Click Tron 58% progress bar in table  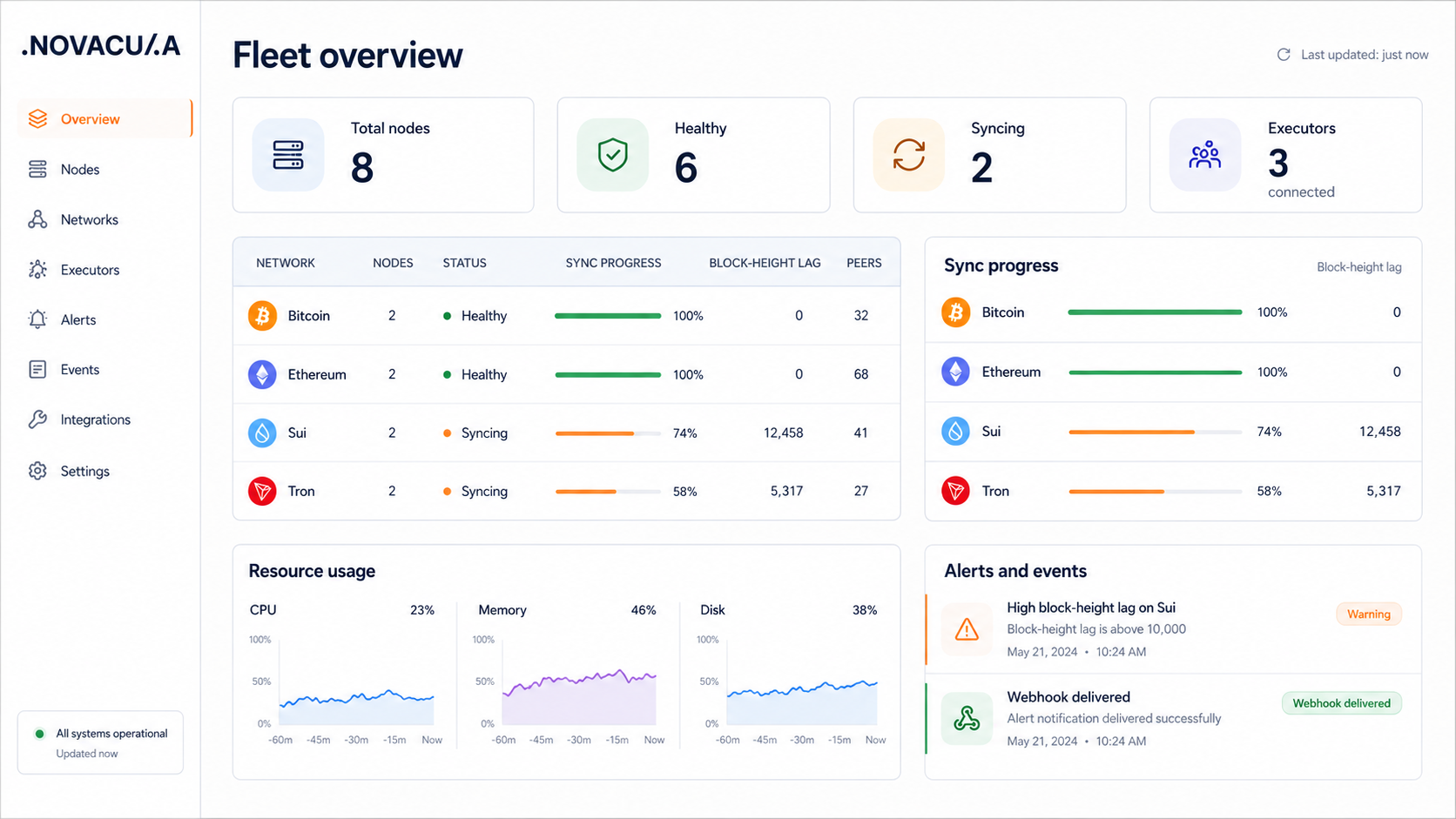point(608,491)
